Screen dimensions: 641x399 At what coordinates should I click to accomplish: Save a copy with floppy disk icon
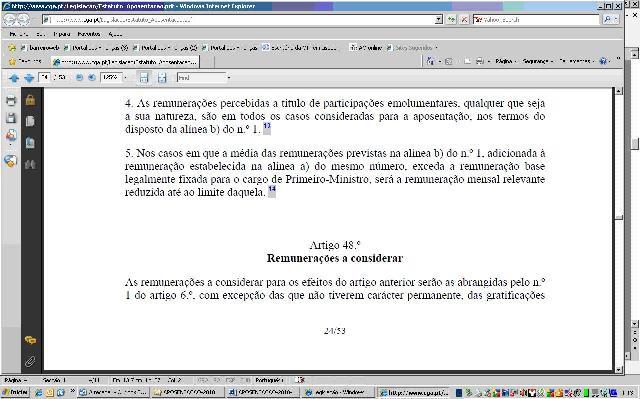tap(11, 118)
